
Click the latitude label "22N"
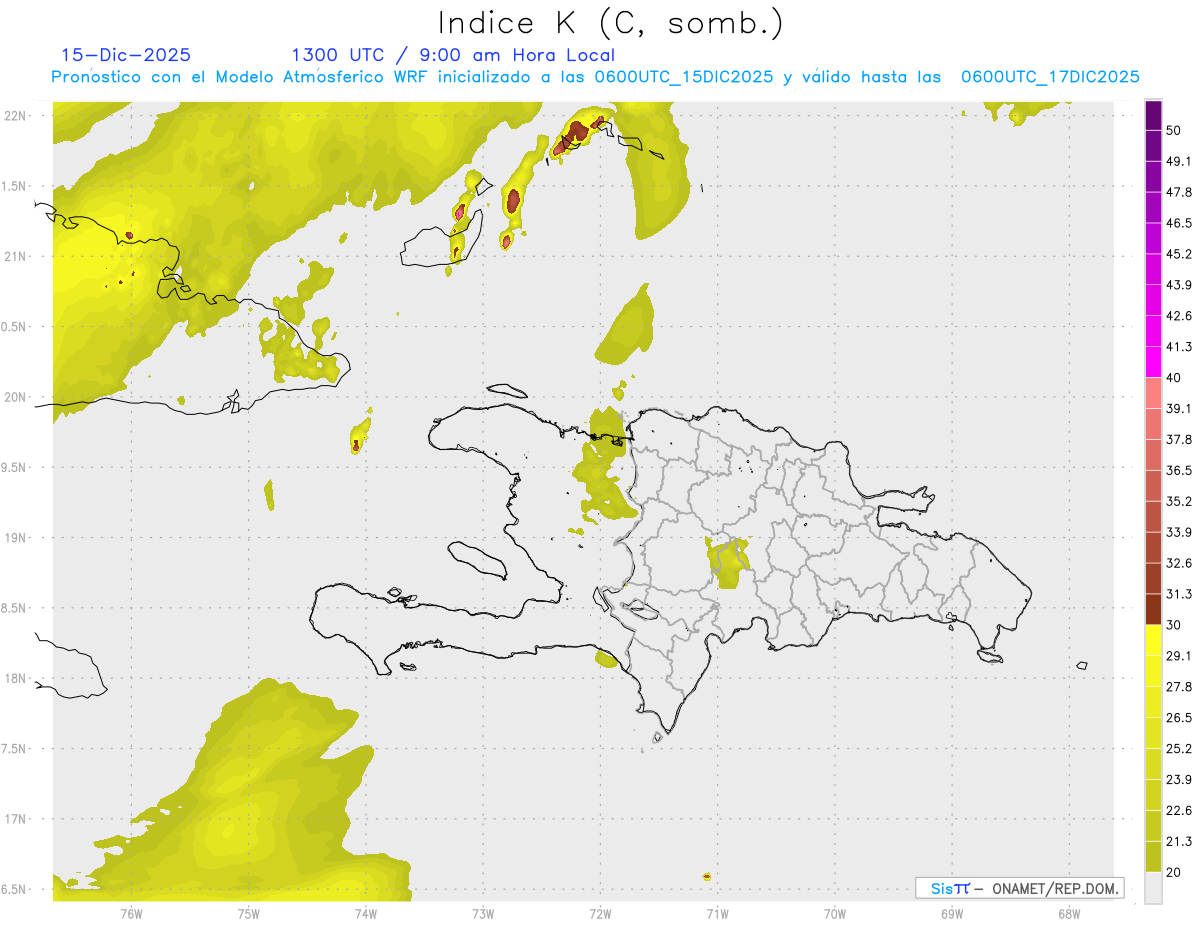point(16,116)
